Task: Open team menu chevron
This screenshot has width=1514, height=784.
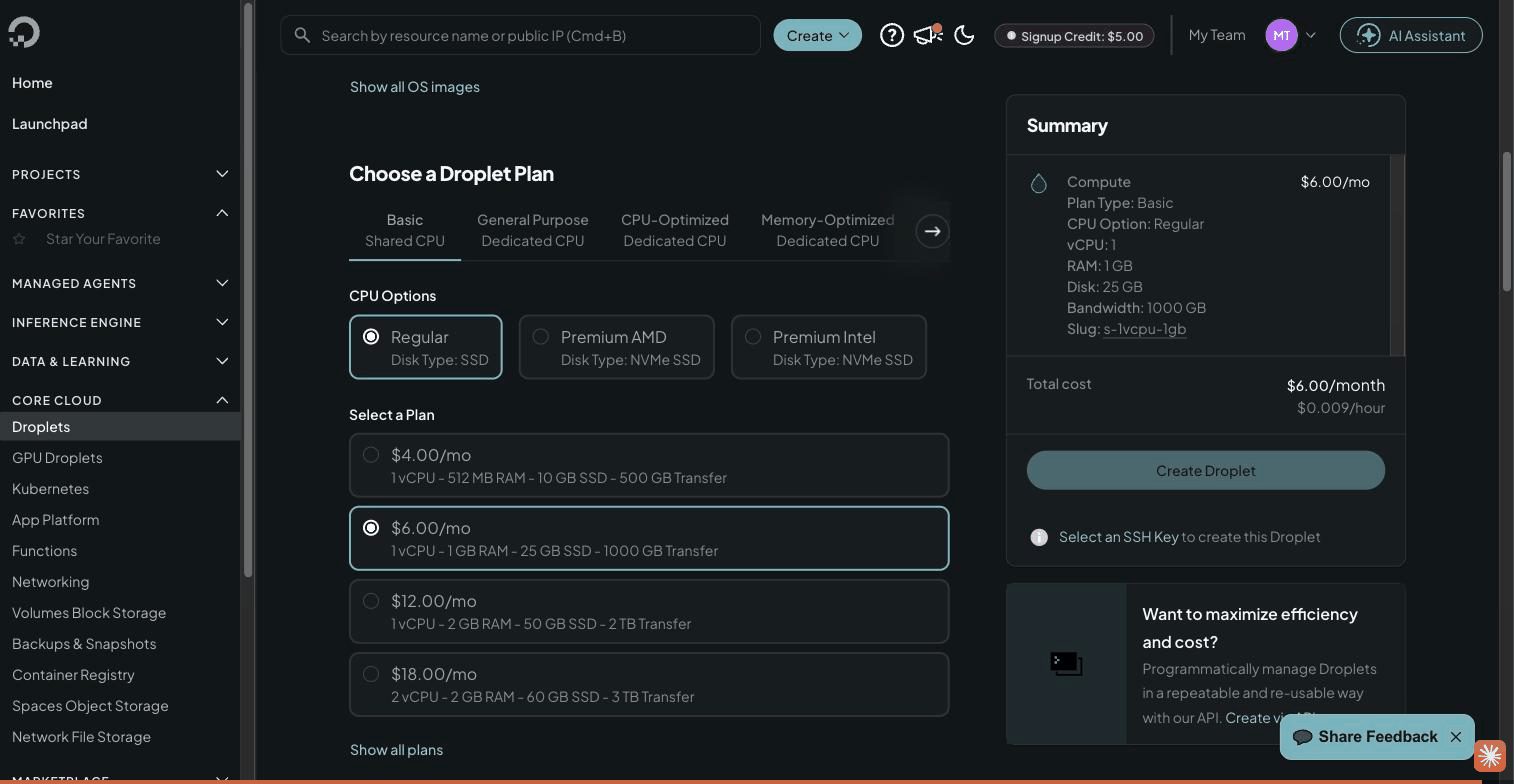Action: click(x=1310, y=35)
